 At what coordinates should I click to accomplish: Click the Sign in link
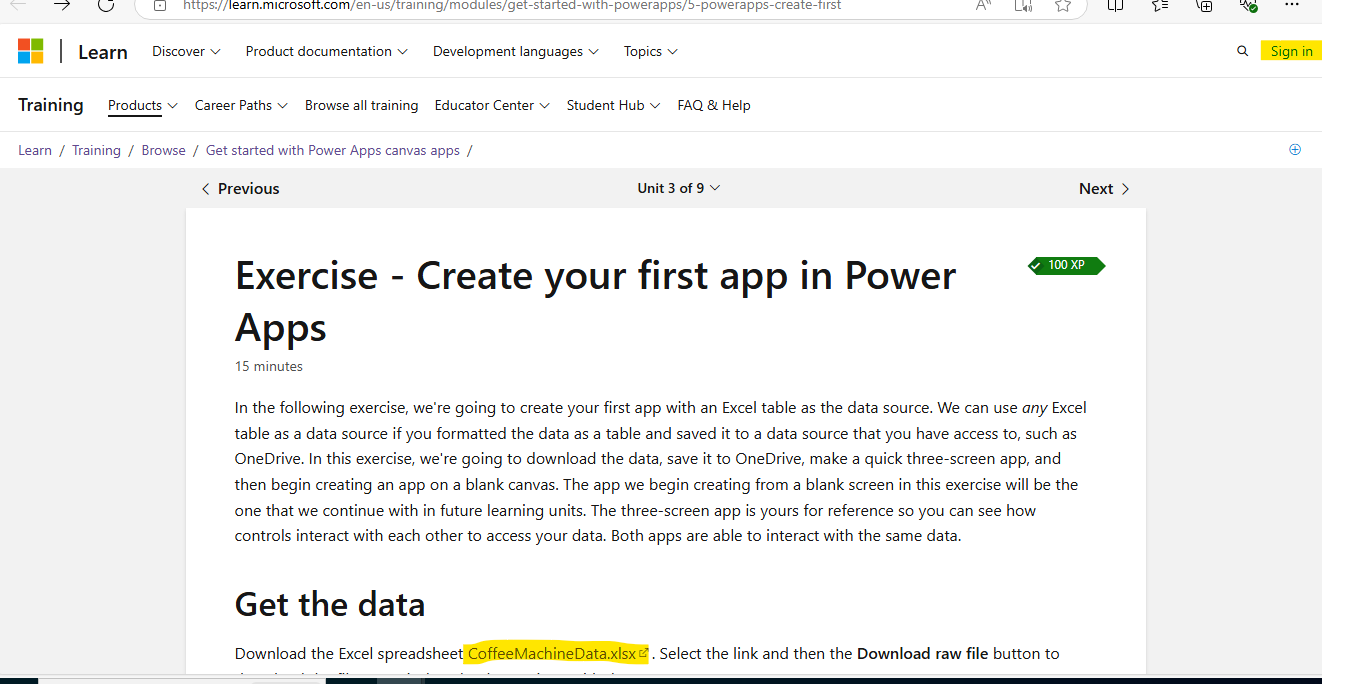[1291, 51]
